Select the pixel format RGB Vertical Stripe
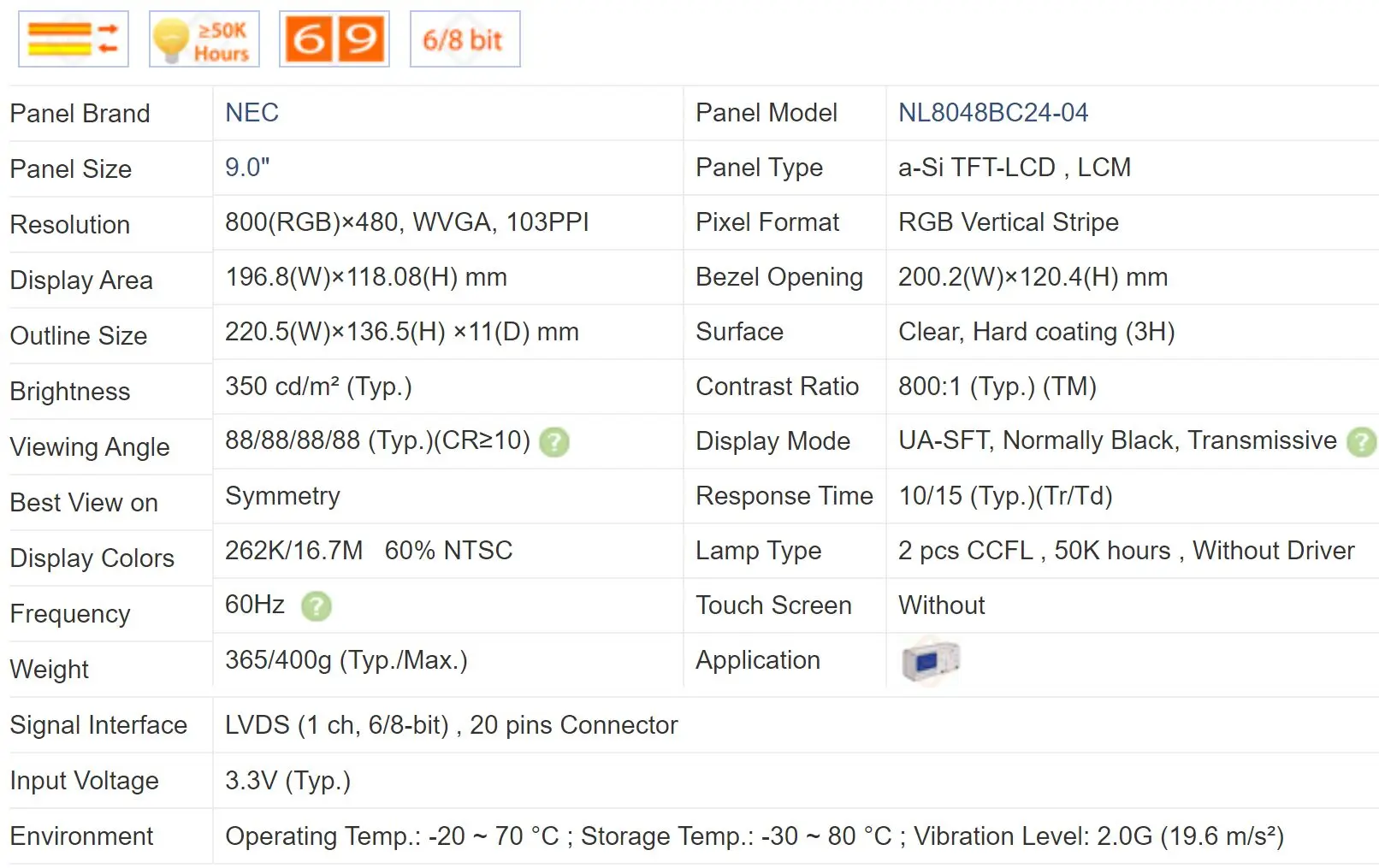 point(1009,222)
